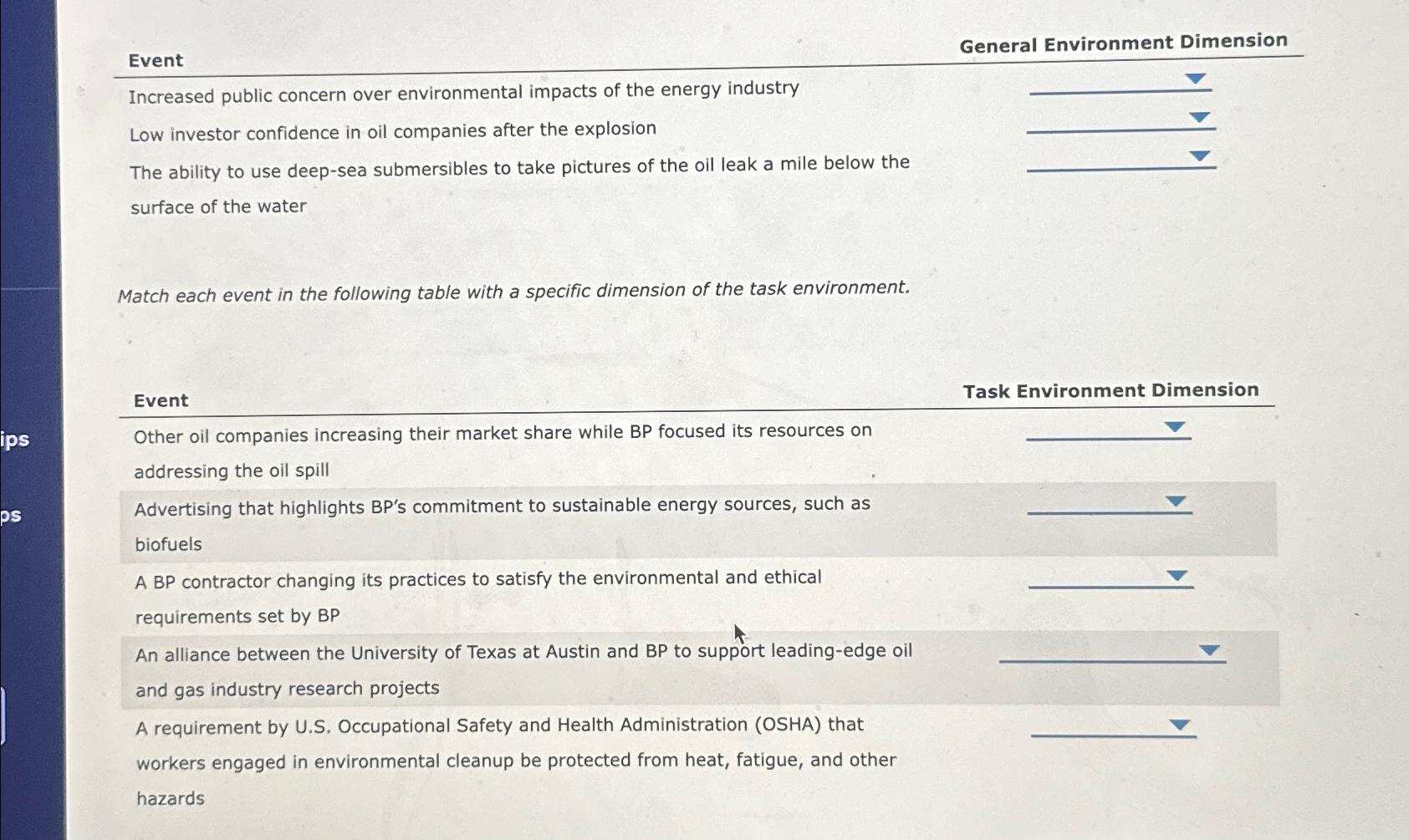Open dropdown for deep-sea submersibles event
The image size is (1409, 840).
coord(1200,156)
